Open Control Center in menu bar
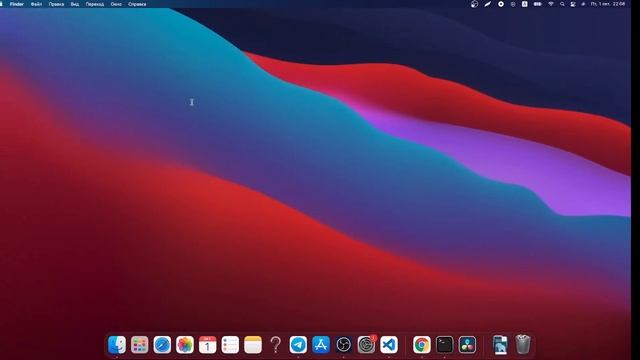The height and width of the screenshot is (360, 640). point(573,4)
